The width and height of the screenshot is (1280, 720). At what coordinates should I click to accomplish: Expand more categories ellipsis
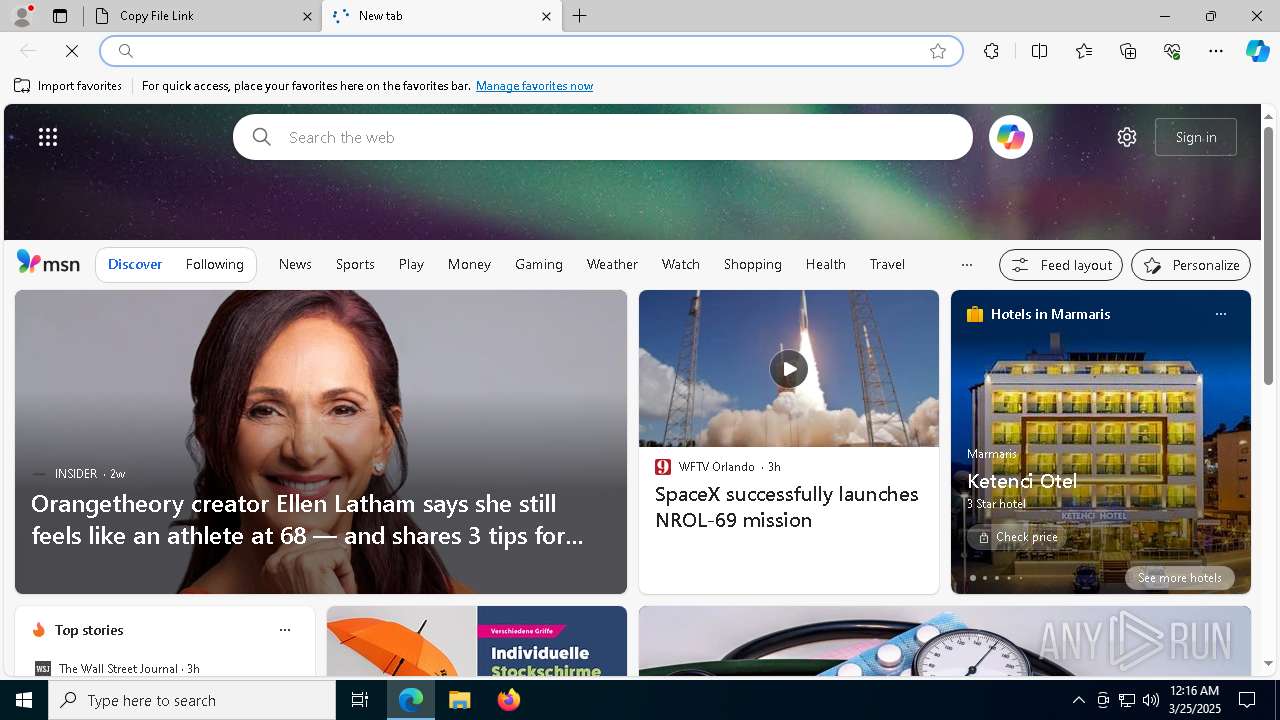pyautogui.click(x=966, y=265)
